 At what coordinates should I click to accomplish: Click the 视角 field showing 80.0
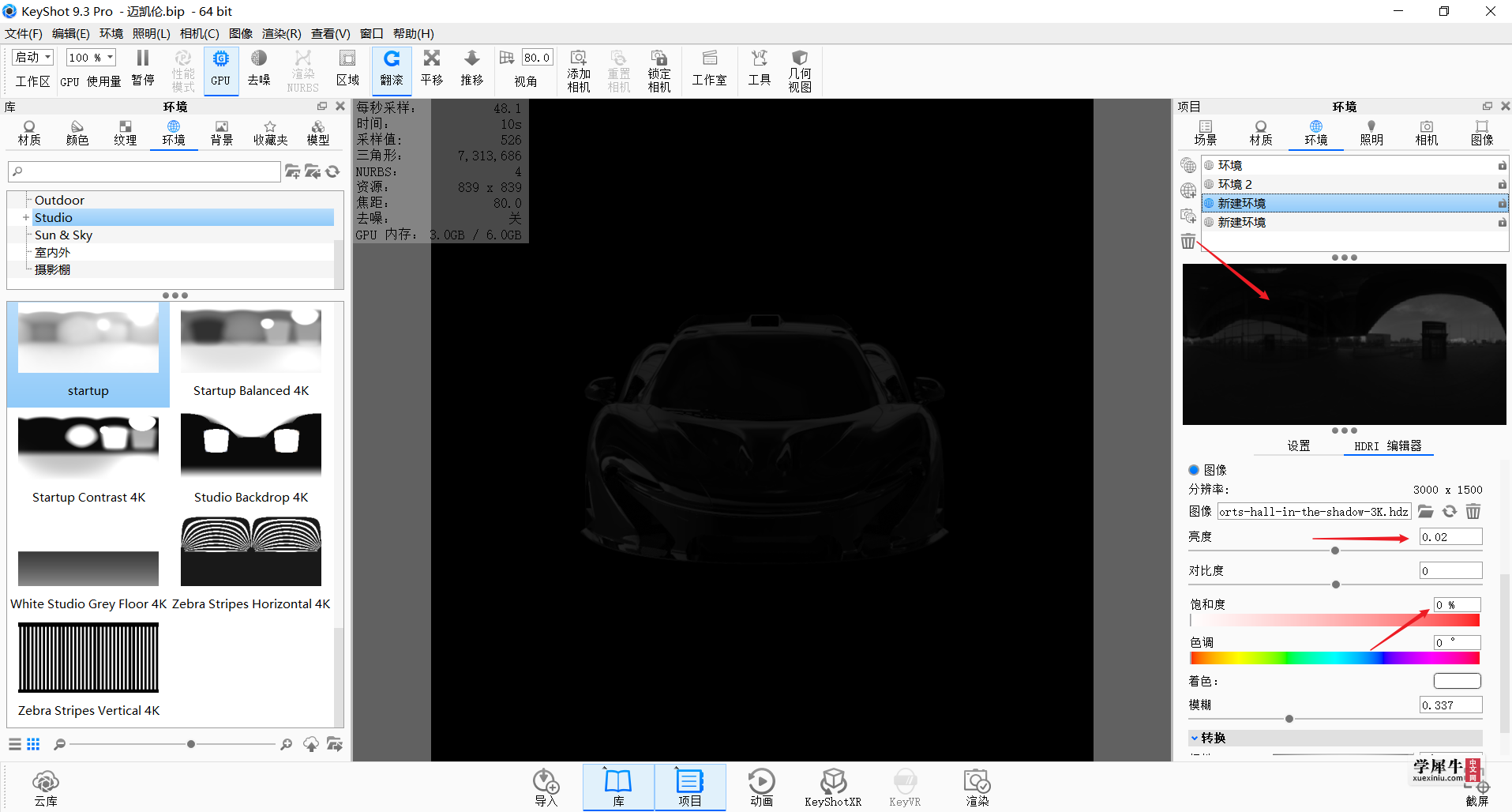[537, 58]
